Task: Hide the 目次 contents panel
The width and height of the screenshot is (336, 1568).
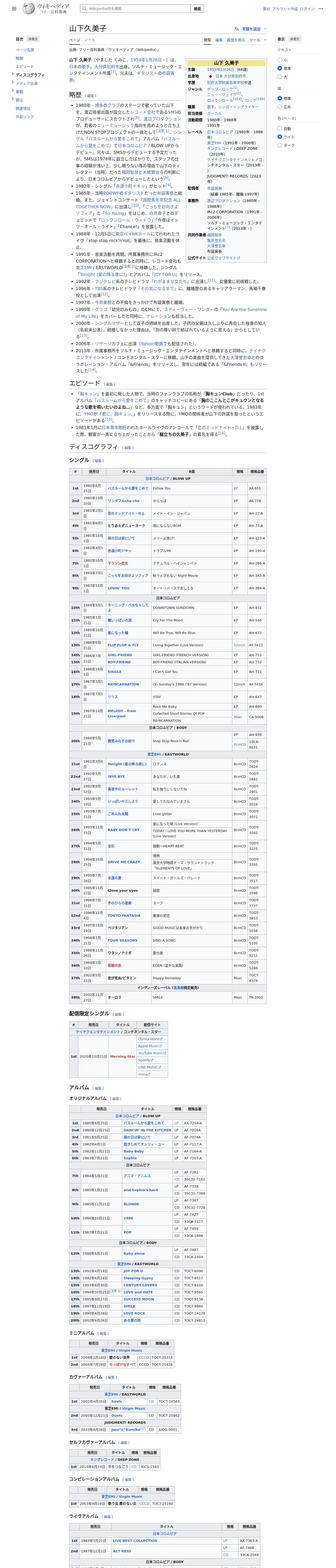Action: coord(33,39)
